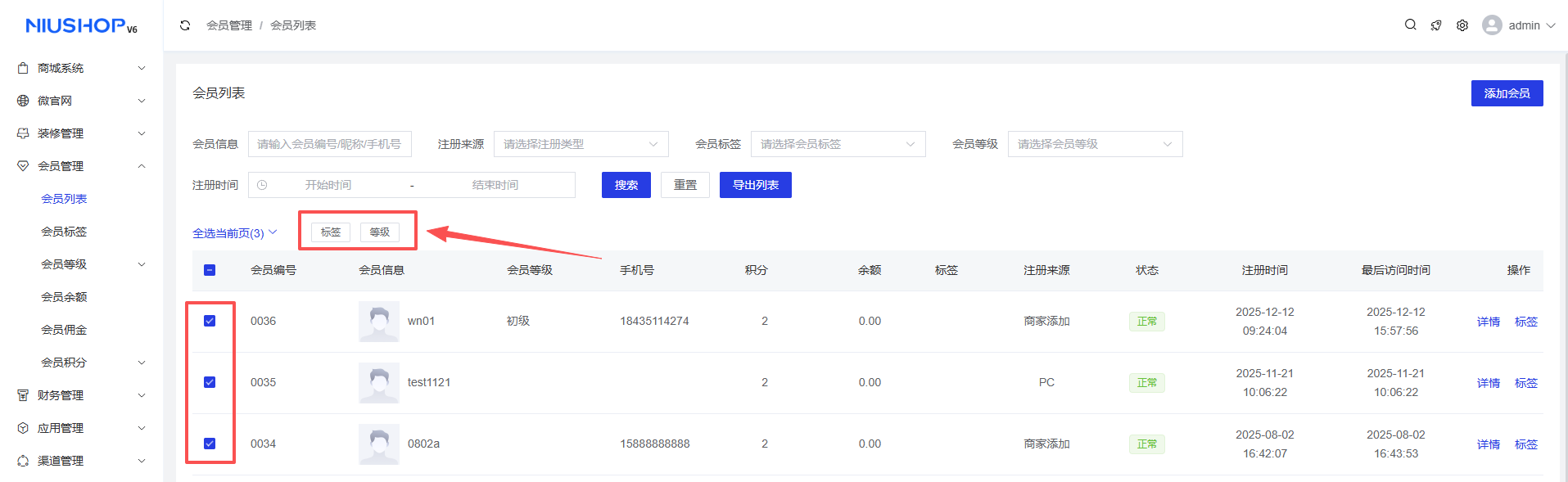The height and width of the screenshot is (482, 1568).
Task: Click the admin user avatar
Action: (x=1492, y=25)
